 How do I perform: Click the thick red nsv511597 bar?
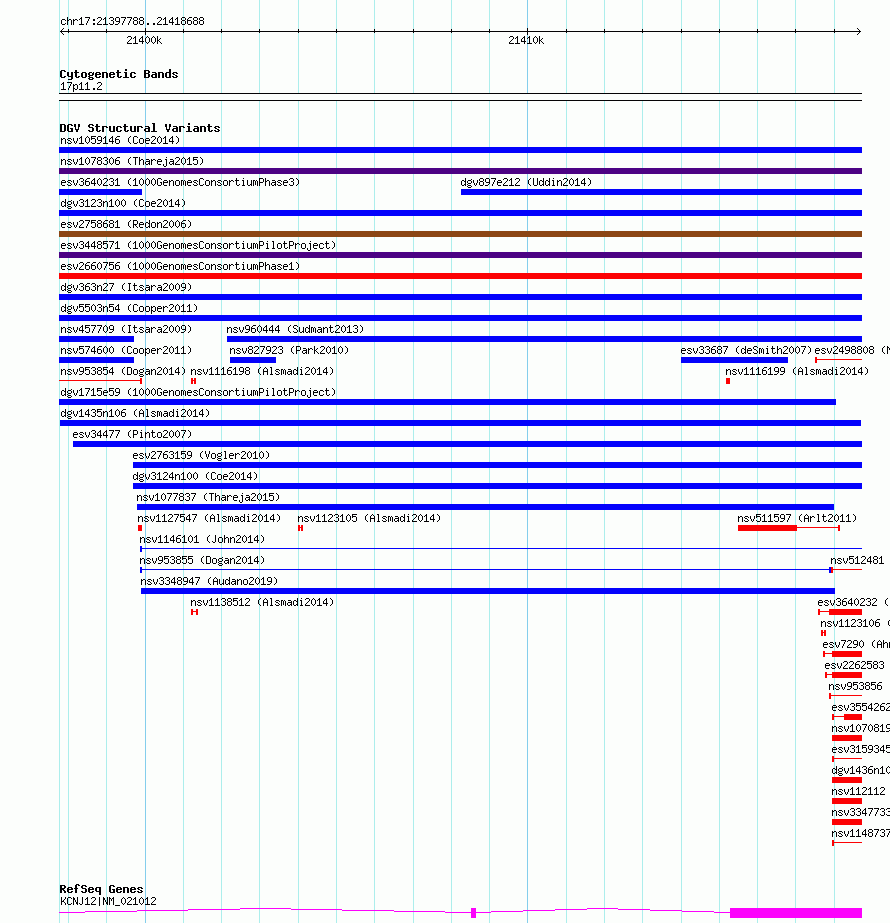767,528
